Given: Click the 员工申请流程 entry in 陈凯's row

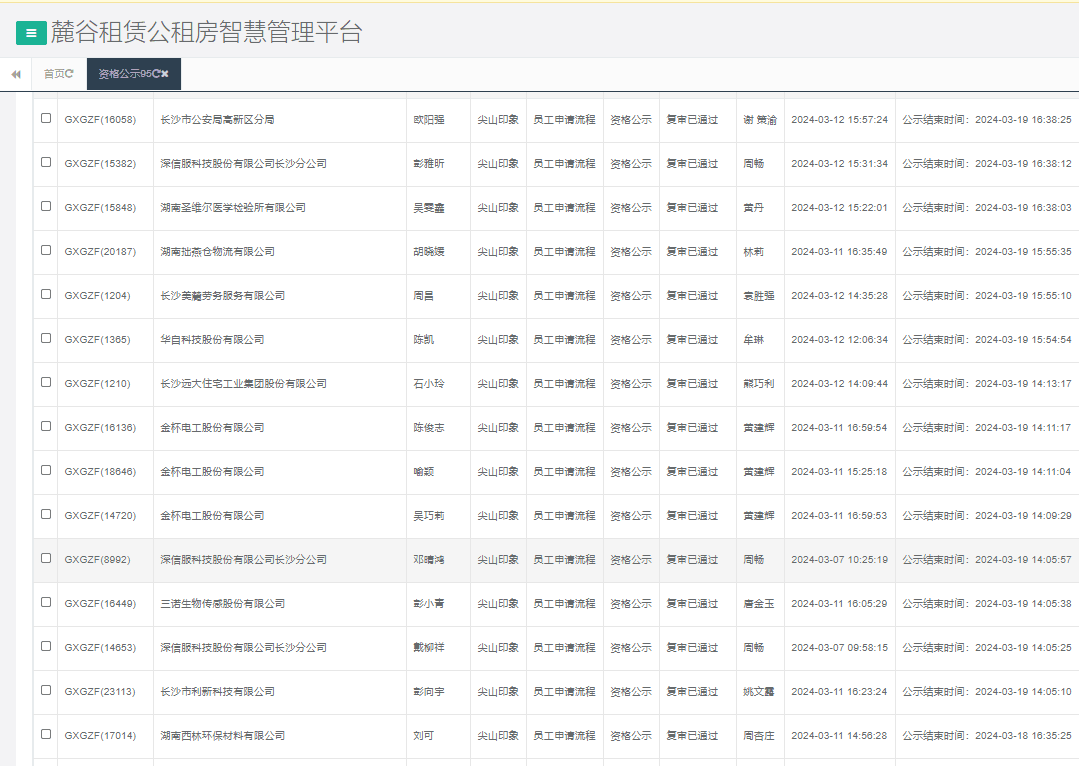Looking at the screenshot, I should pyautogui.click(x=565, y=339).
